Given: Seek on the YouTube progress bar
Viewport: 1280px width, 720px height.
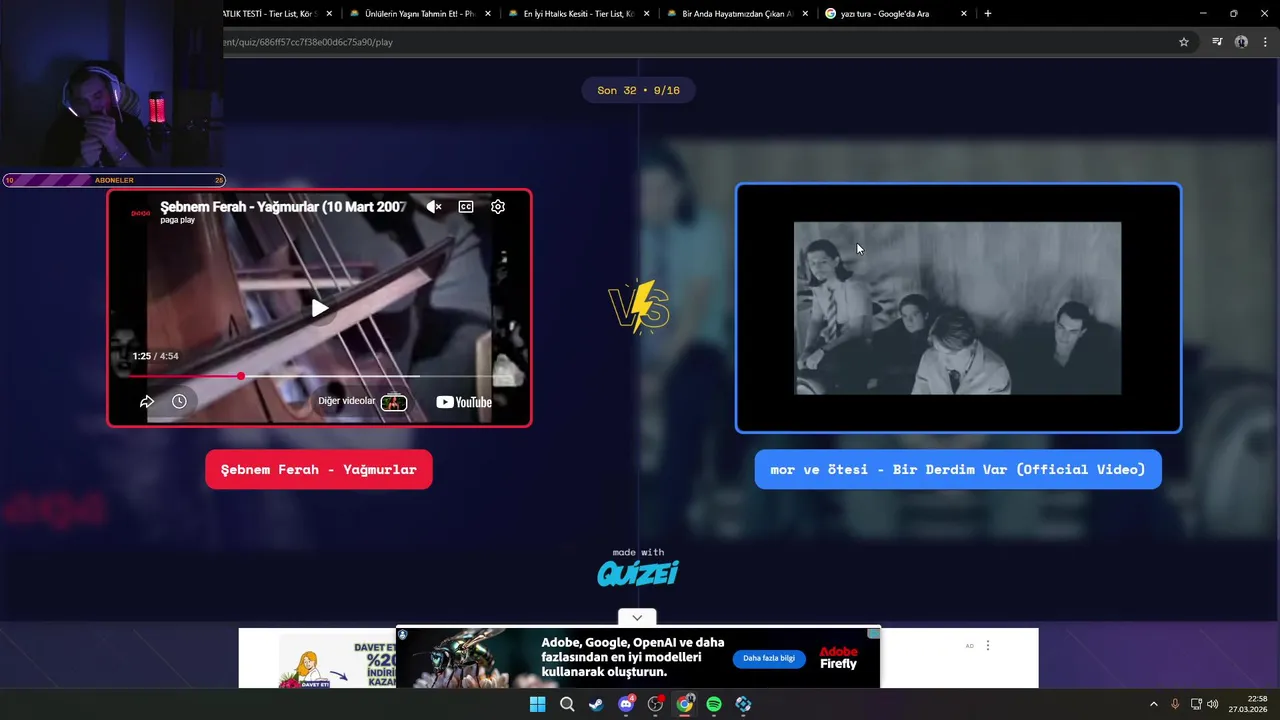Looking at the screenshot, I should point(320,376).
